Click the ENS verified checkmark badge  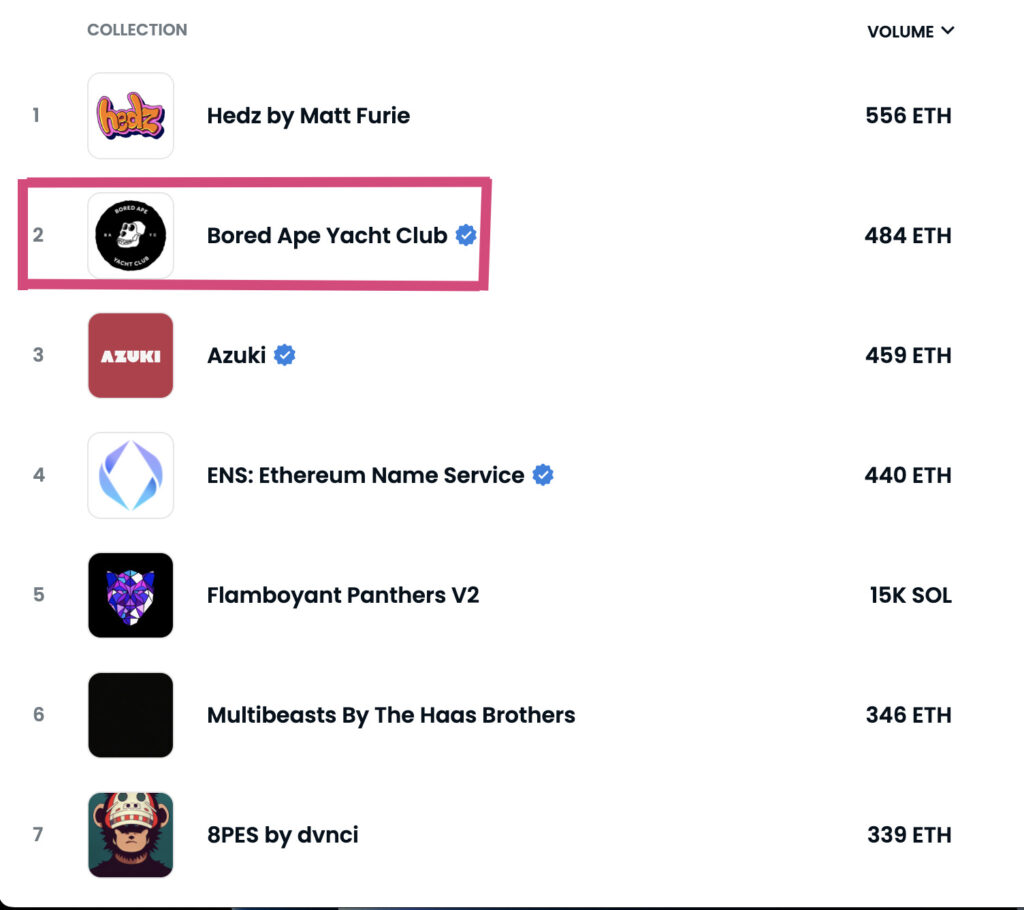click(543, 475)
